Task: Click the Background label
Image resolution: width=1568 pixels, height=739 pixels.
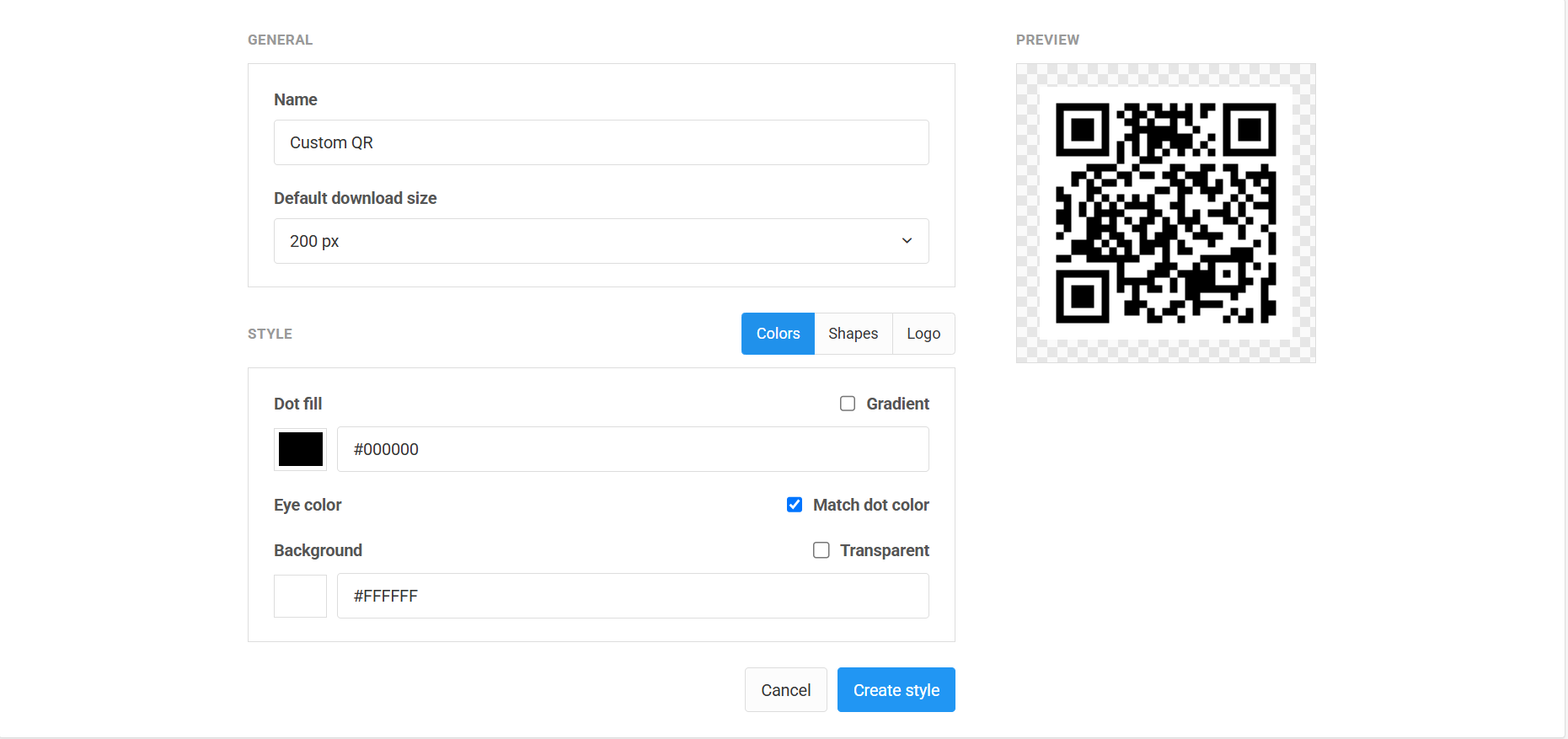Action: click(x=318, y=550)
